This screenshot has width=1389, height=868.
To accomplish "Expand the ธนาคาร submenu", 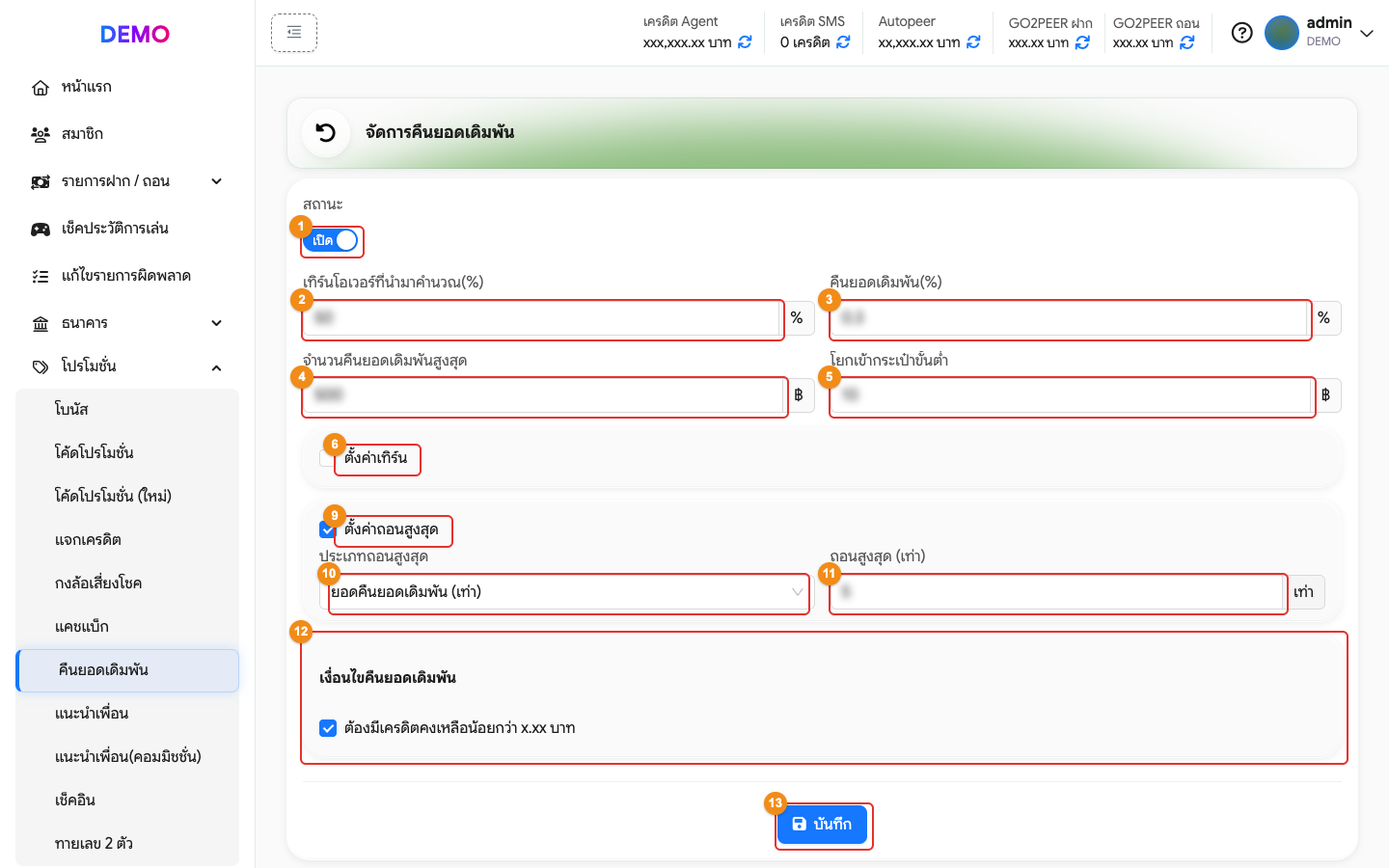I will (x=217, y=323).
